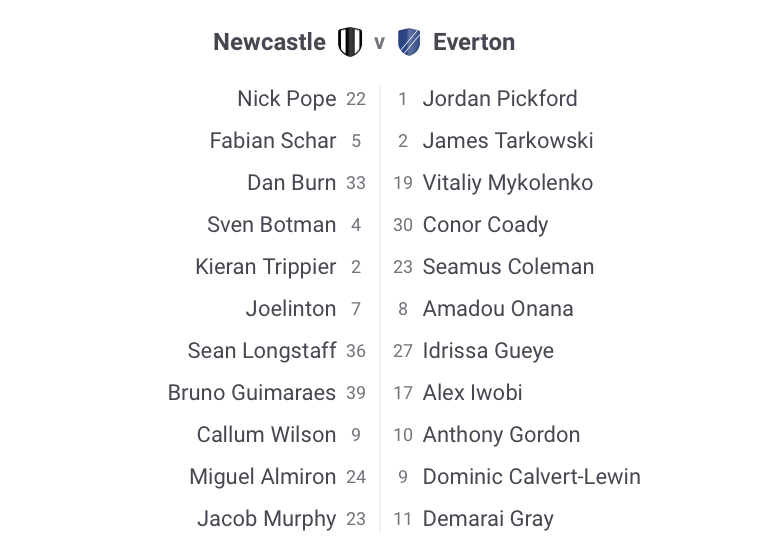760x550 pixels.
Task: Click the Newcastle club crest icon
Action: tap(349, 42)
